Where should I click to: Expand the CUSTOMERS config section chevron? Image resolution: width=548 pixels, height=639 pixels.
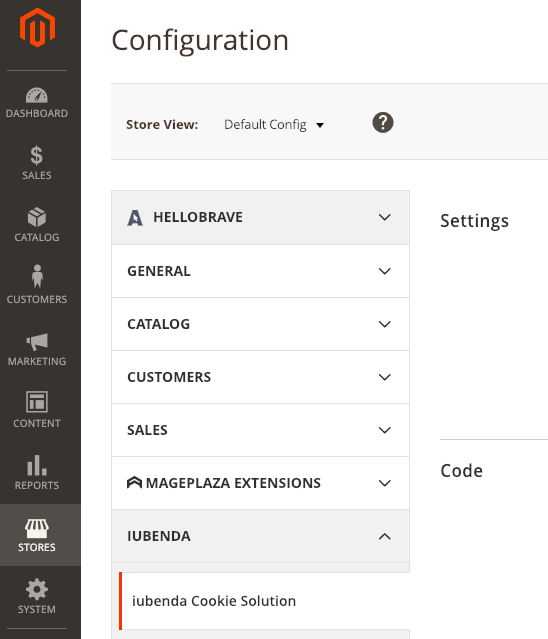(x=385, y=377)
